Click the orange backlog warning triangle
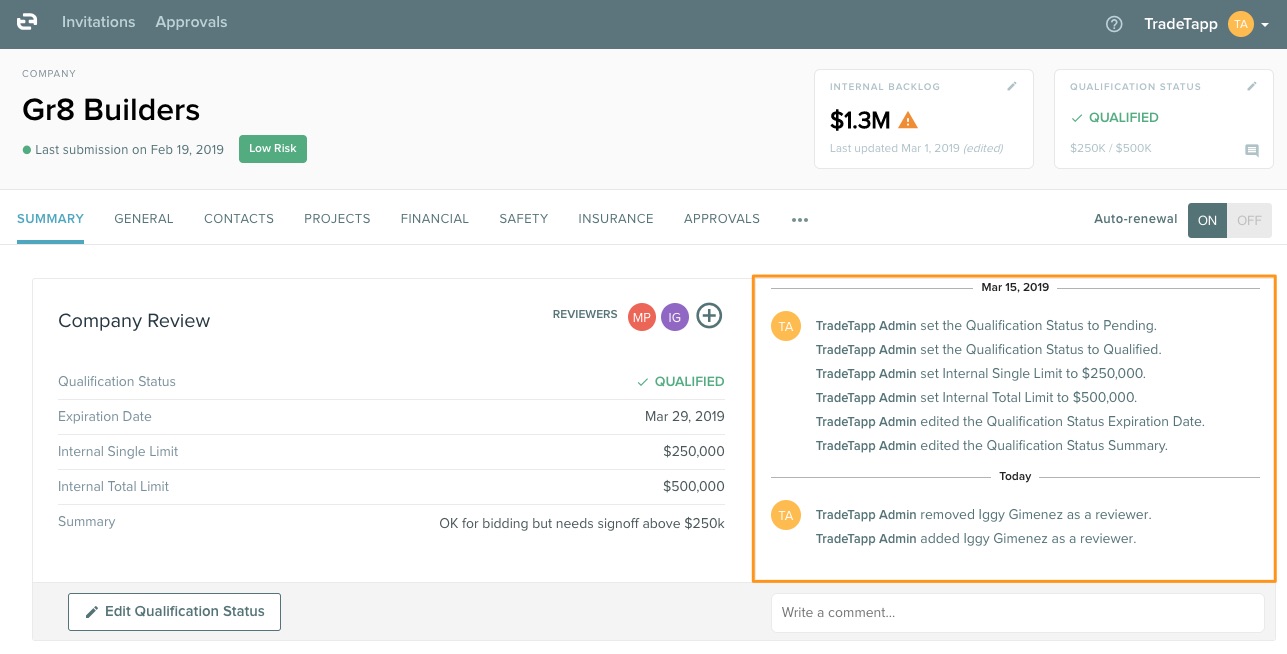1287x654 pixels. pos(908,121)
